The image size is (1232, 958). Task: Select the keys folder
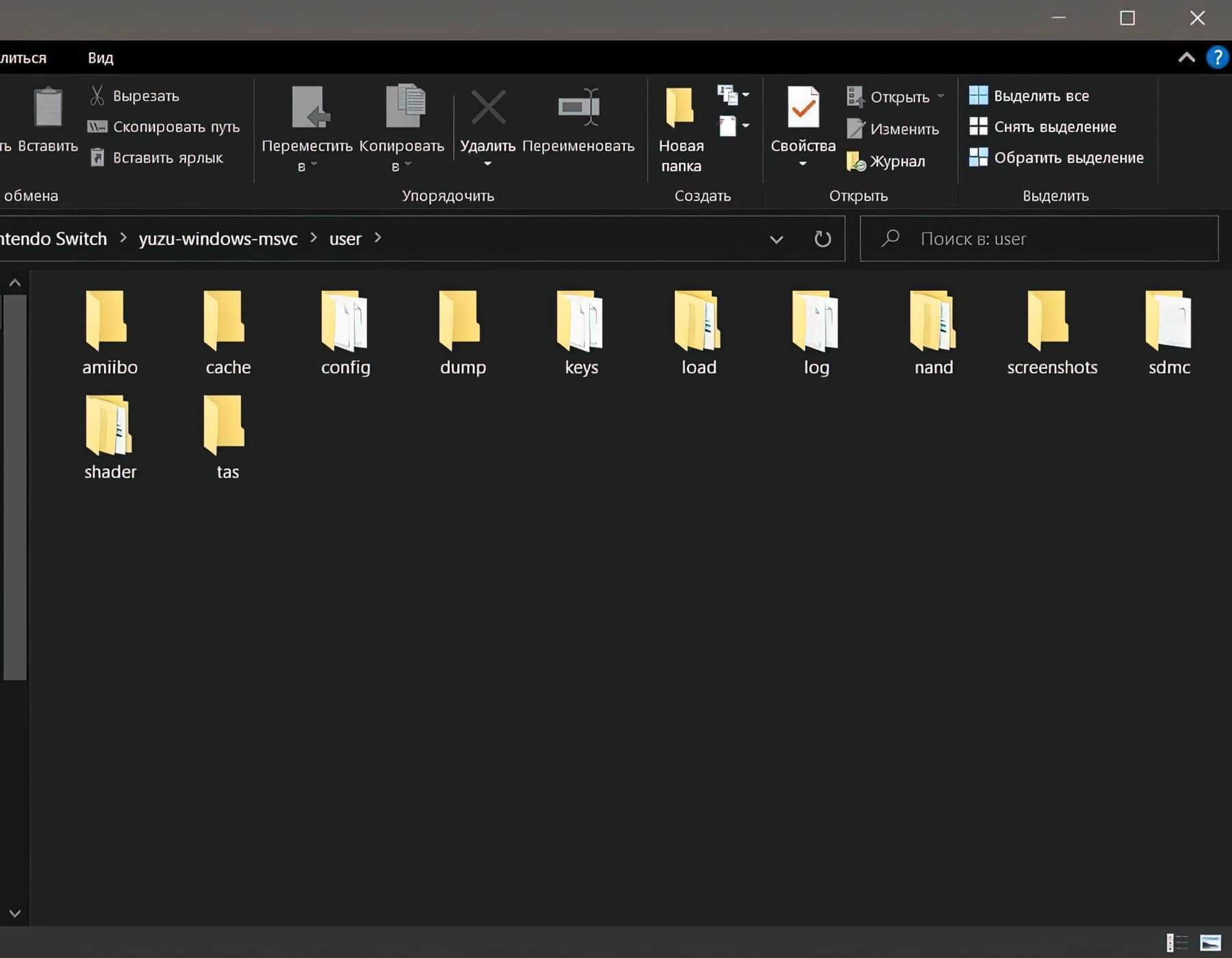point(581,333)
